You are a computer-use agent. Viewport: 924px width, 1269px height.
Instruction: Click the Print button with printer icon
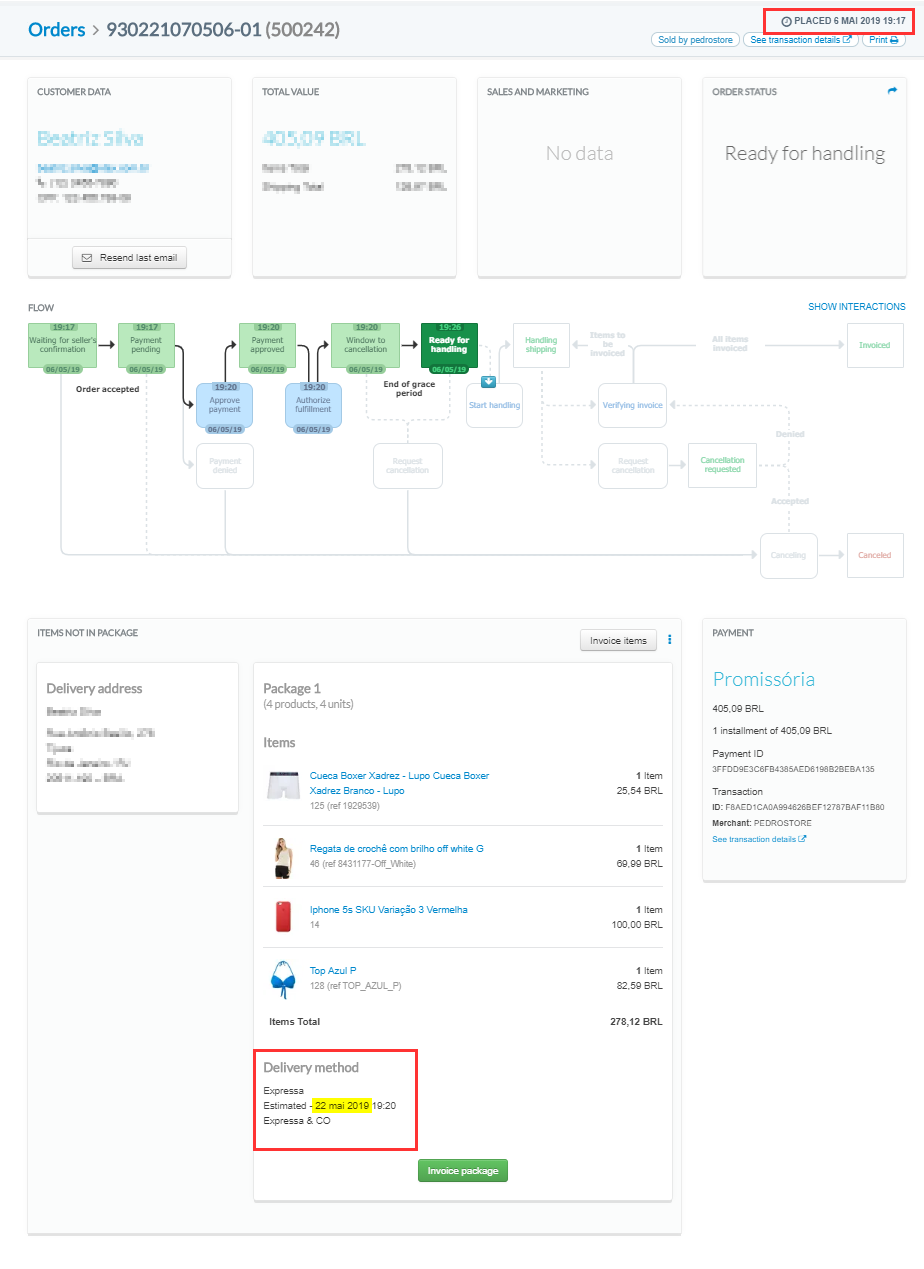(885, 40)
